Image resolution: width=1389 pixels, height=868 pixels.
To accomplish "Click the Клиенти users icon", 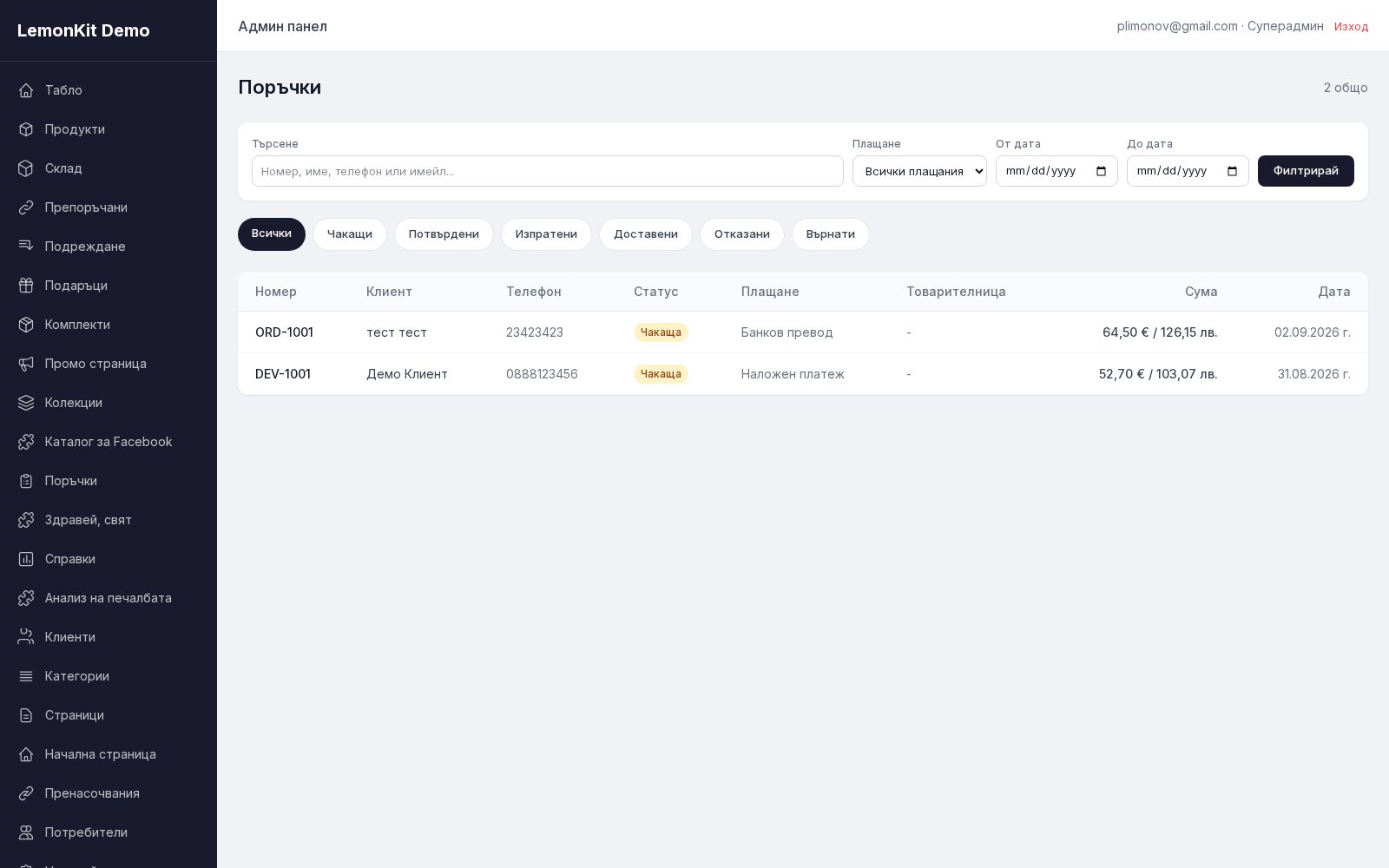I will 26,637.
